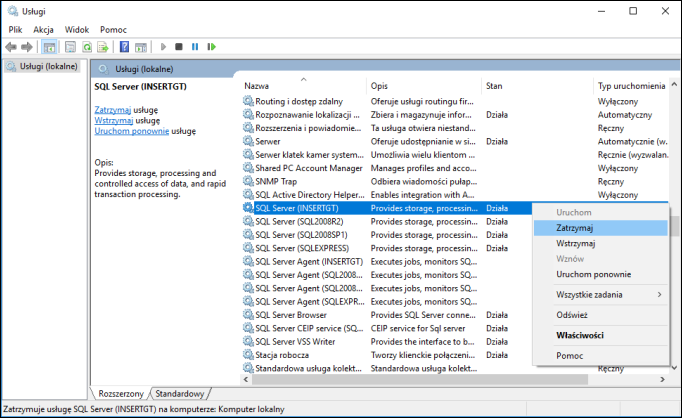Click the vertical scrollbar up arrow
The height and width of the screenshot is (418, 682).
coord(674,84)
